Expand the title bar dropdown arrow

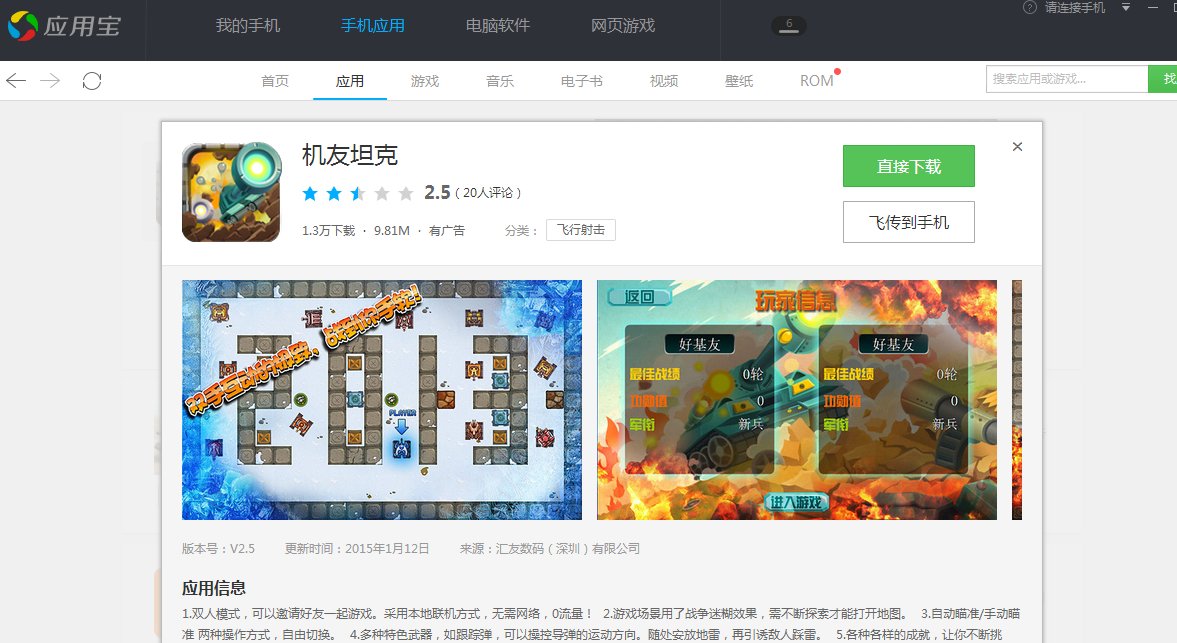[1125, 8]
